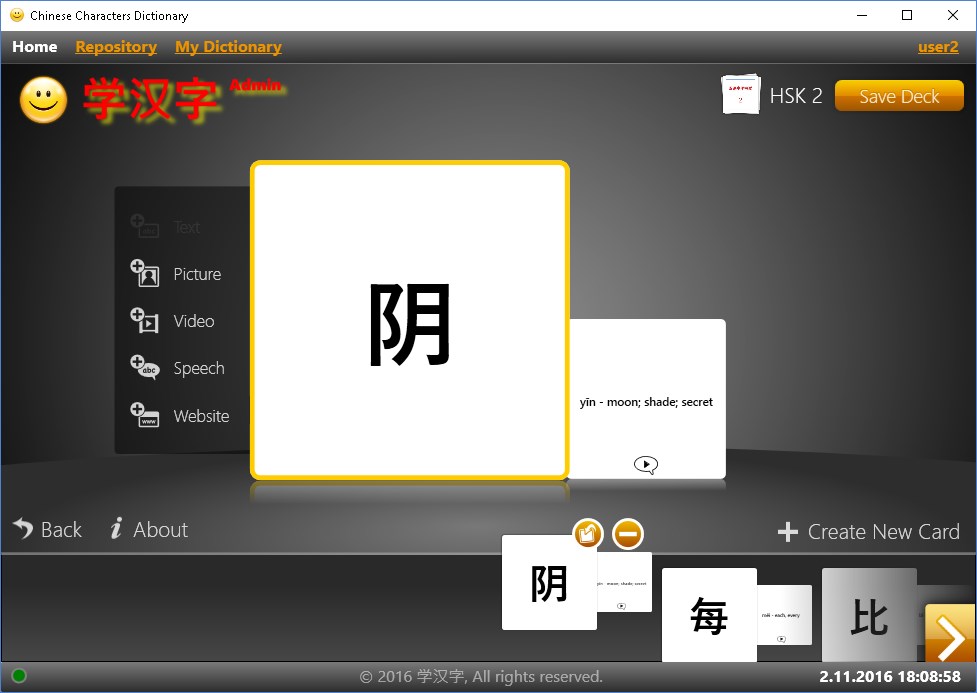
Task: Remove the 阴 card using the minus icon
Action: pyautogui.click(x=627, y=533)
